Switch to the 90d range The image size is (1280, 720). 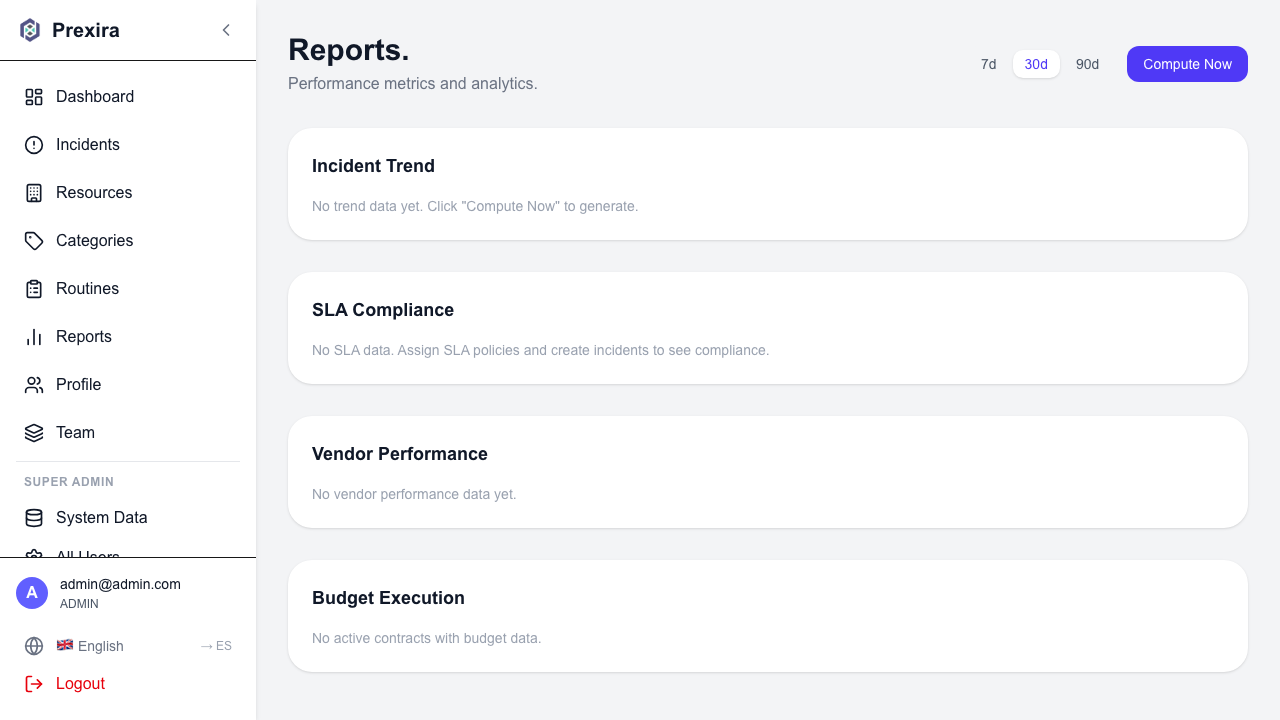point(1087,64)
